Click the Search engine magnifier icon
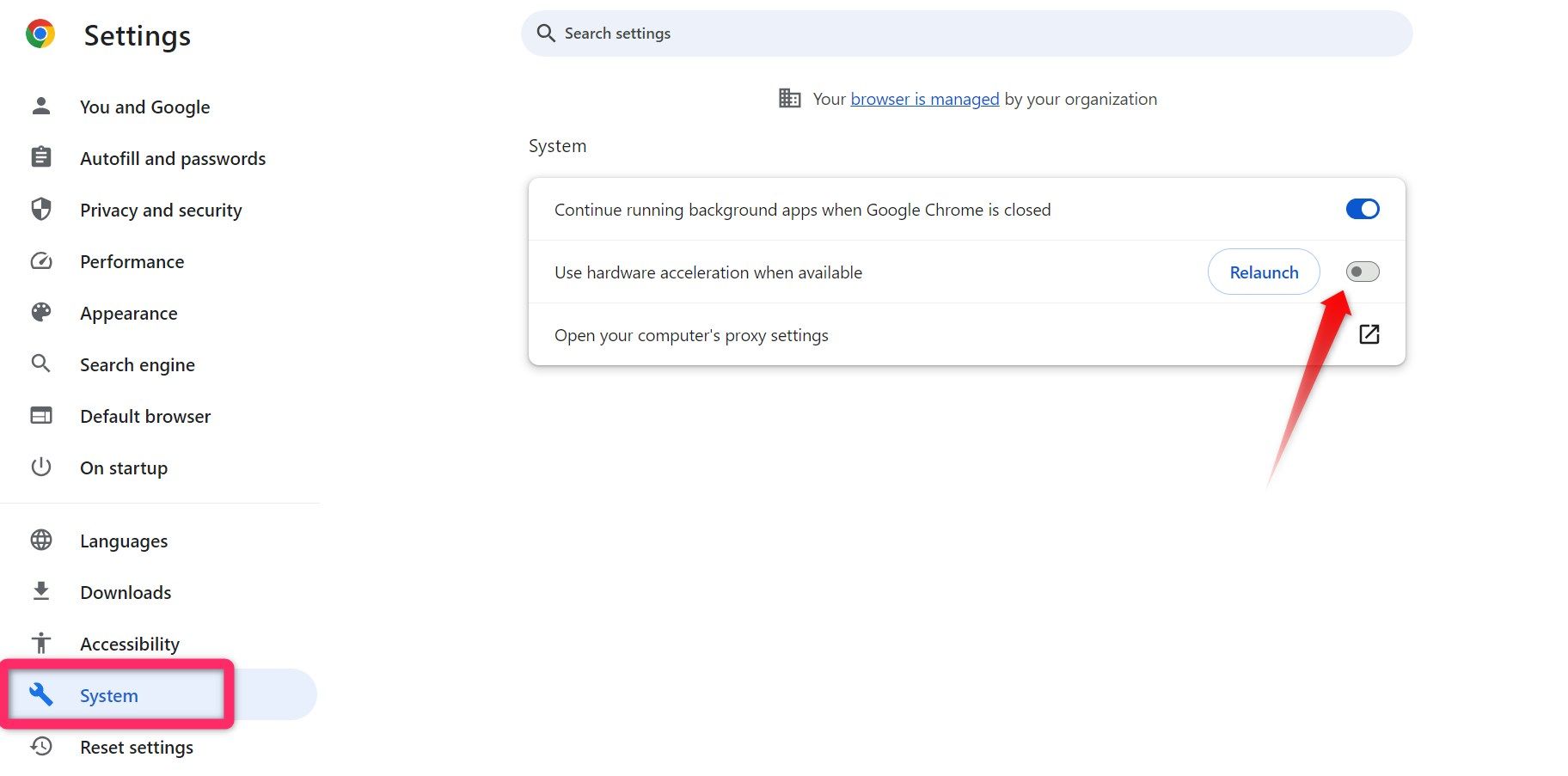1568x776 pixels. click(x=41, y=364)
